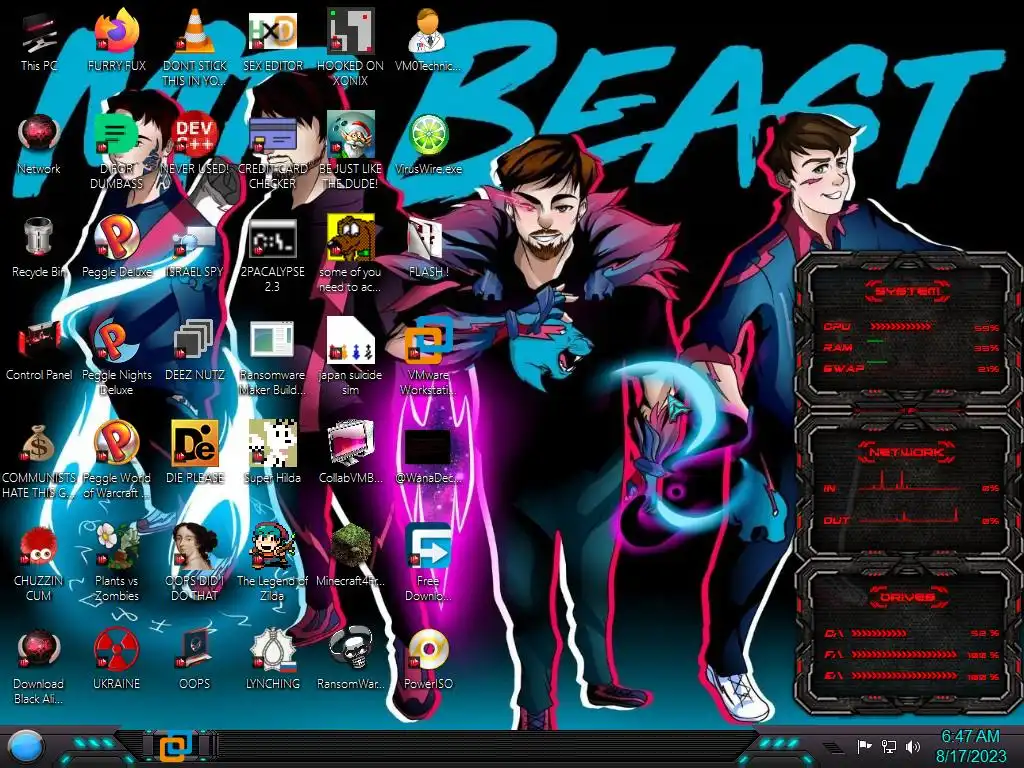Open the Firefox icon labeled FURRY FUX
The width and height of the screenshot is (1024, 768).
[x=117, y=31]
